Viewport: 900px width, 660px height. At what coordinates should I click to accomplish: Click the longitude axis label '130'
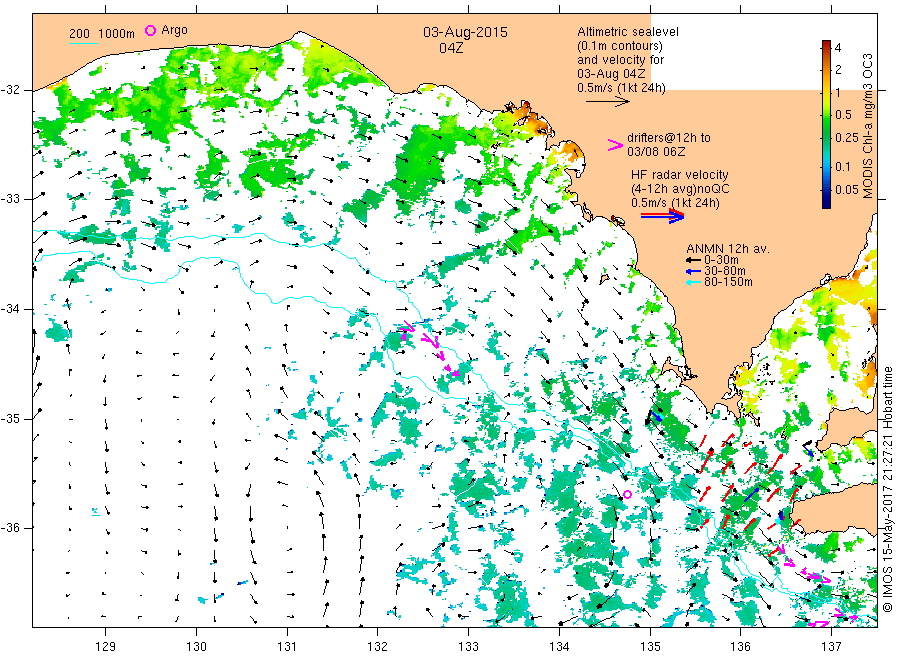196,647
